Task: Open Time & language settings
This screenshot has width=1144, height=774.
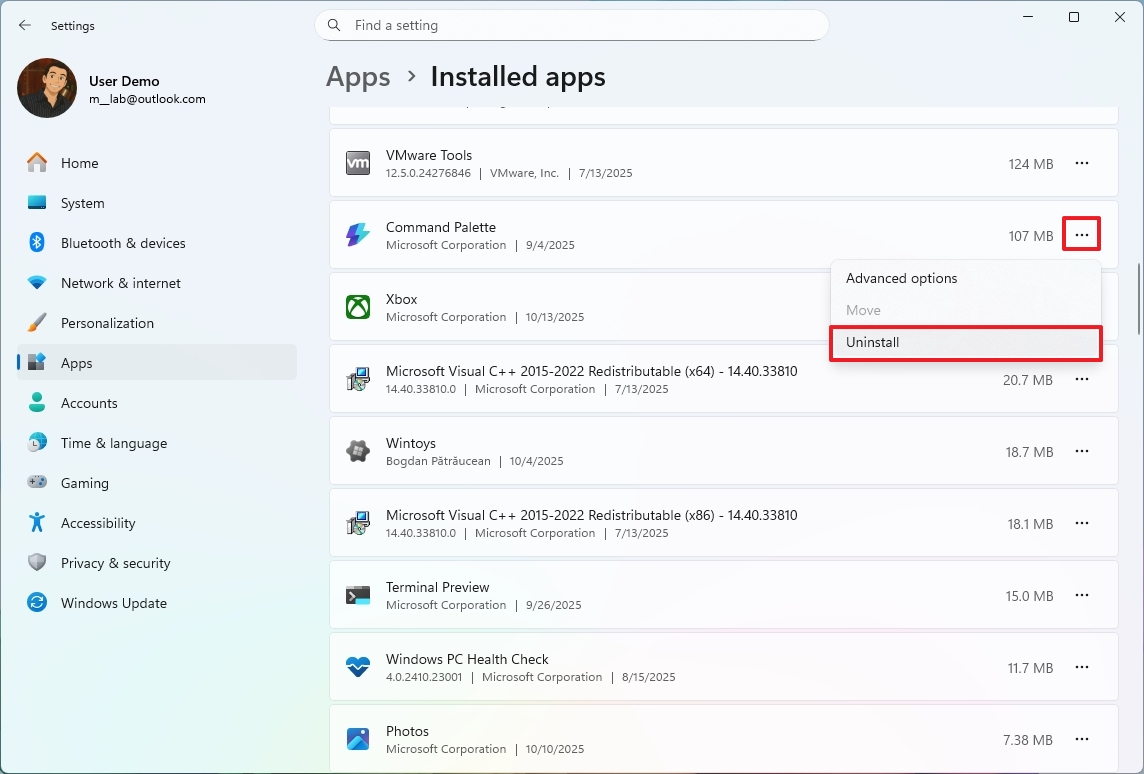Action: coord(112,443)
